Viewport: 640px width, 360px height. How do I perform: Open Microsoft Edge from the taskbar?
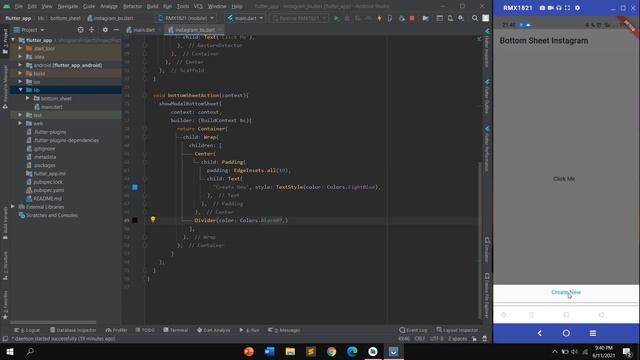click(x=352, y=351)
